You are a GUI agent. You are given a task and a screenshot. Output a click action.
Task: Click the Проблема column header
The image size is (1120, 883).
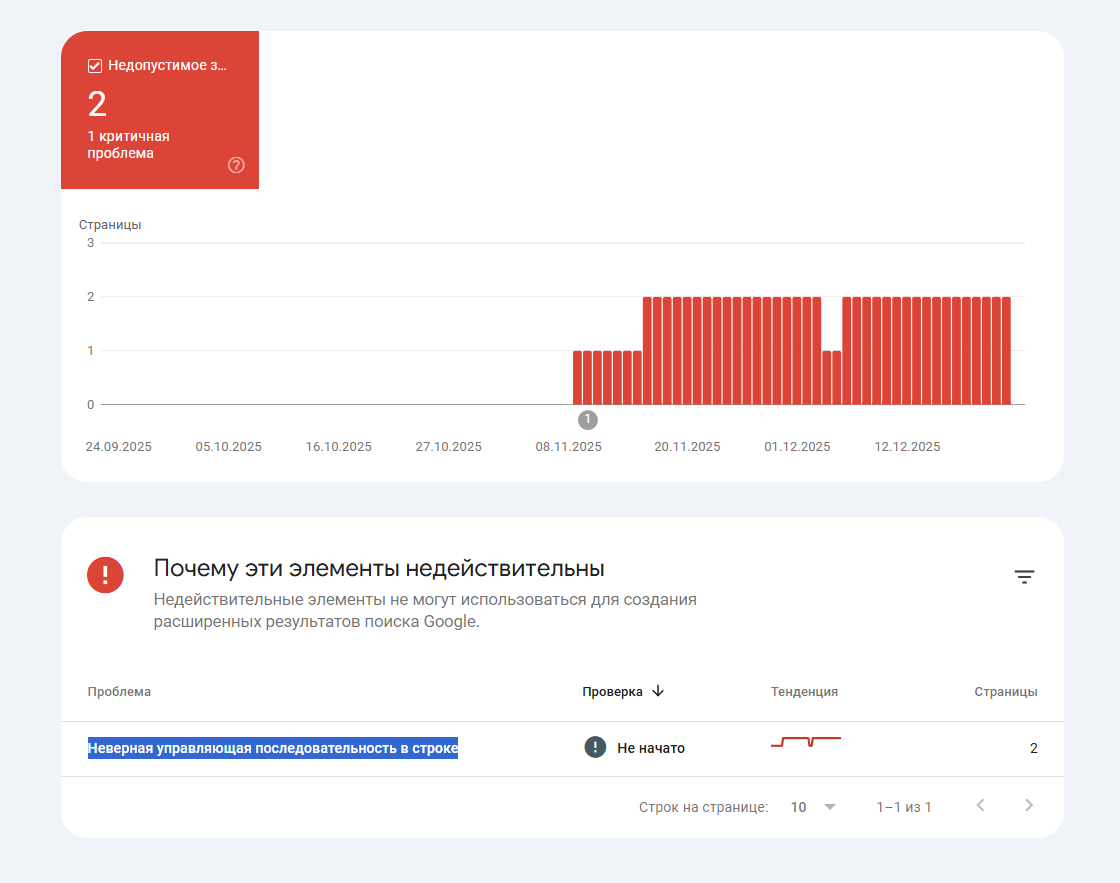pyautogui.click(x=119, y=692)
